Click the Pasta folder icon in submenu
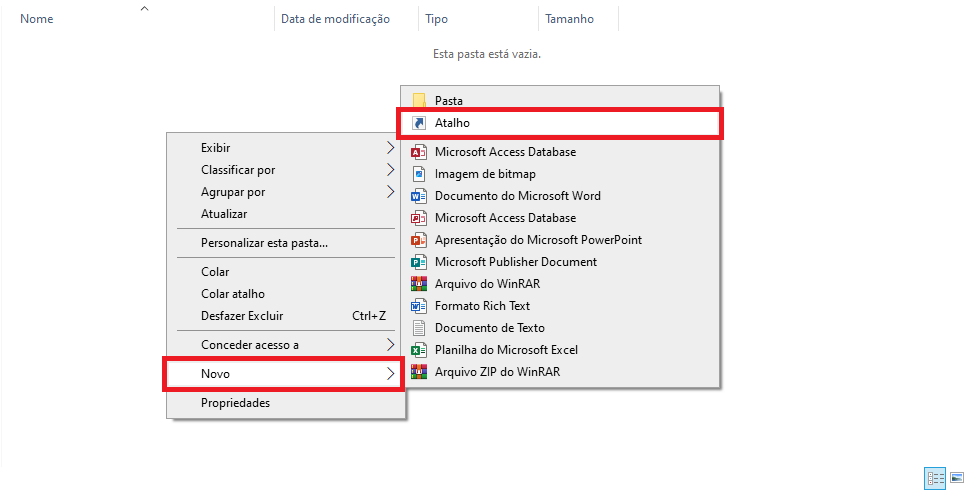The image size is (972, 491). 419,101
